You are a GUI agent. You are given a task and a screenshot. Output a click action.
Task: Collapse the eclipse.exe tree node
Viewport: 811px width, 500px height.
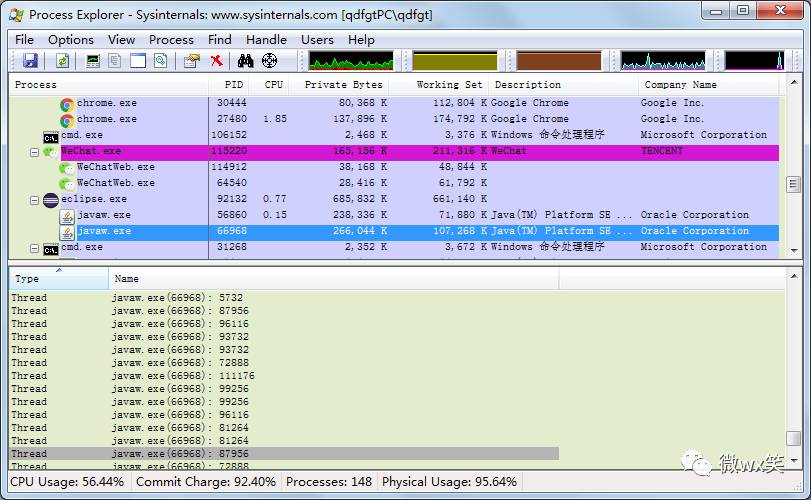[35, 200]
